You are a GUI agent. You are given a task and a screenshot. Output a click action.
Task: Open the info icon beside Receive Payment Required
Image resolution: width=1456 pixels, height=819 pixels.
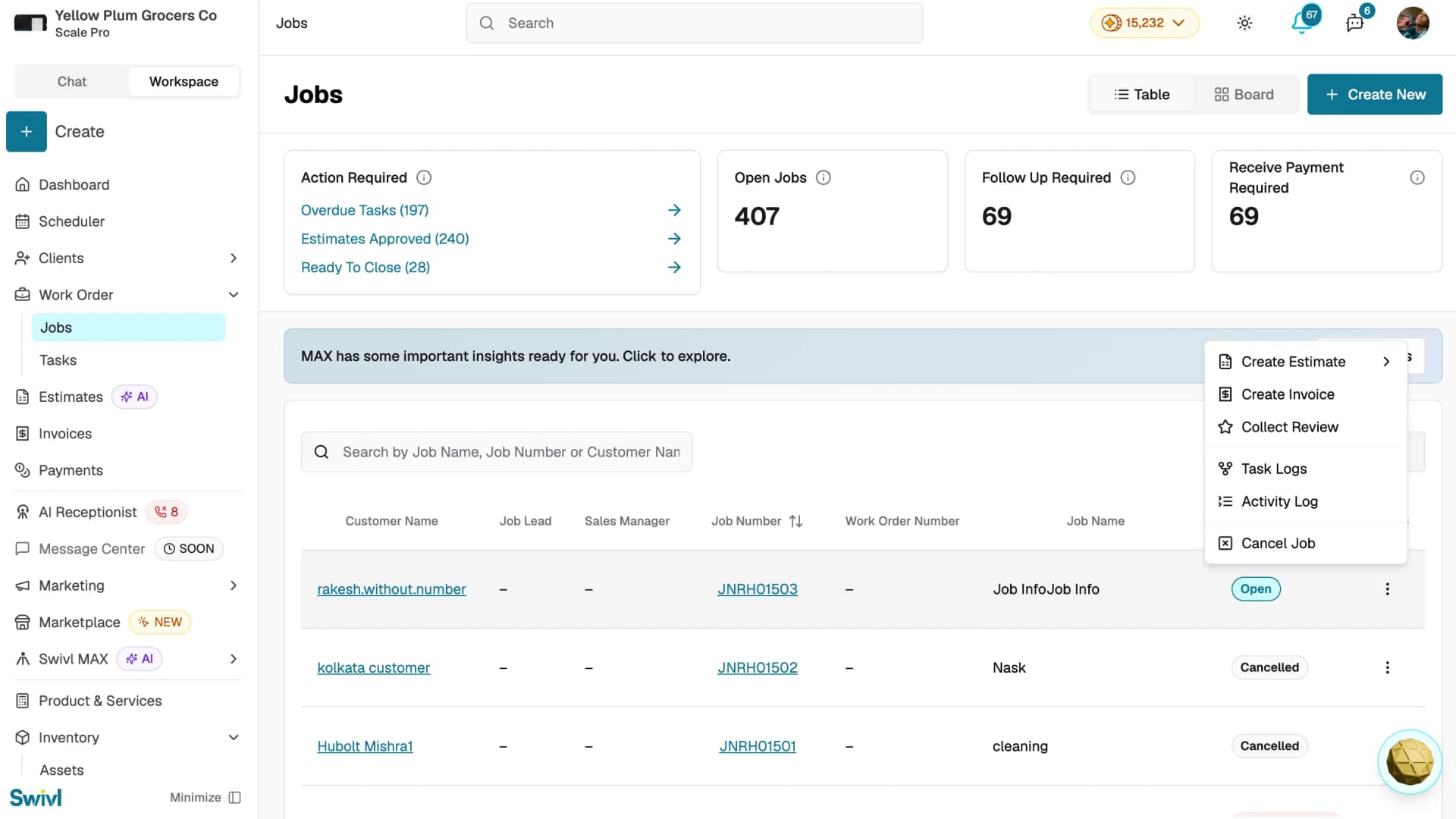1417,177
